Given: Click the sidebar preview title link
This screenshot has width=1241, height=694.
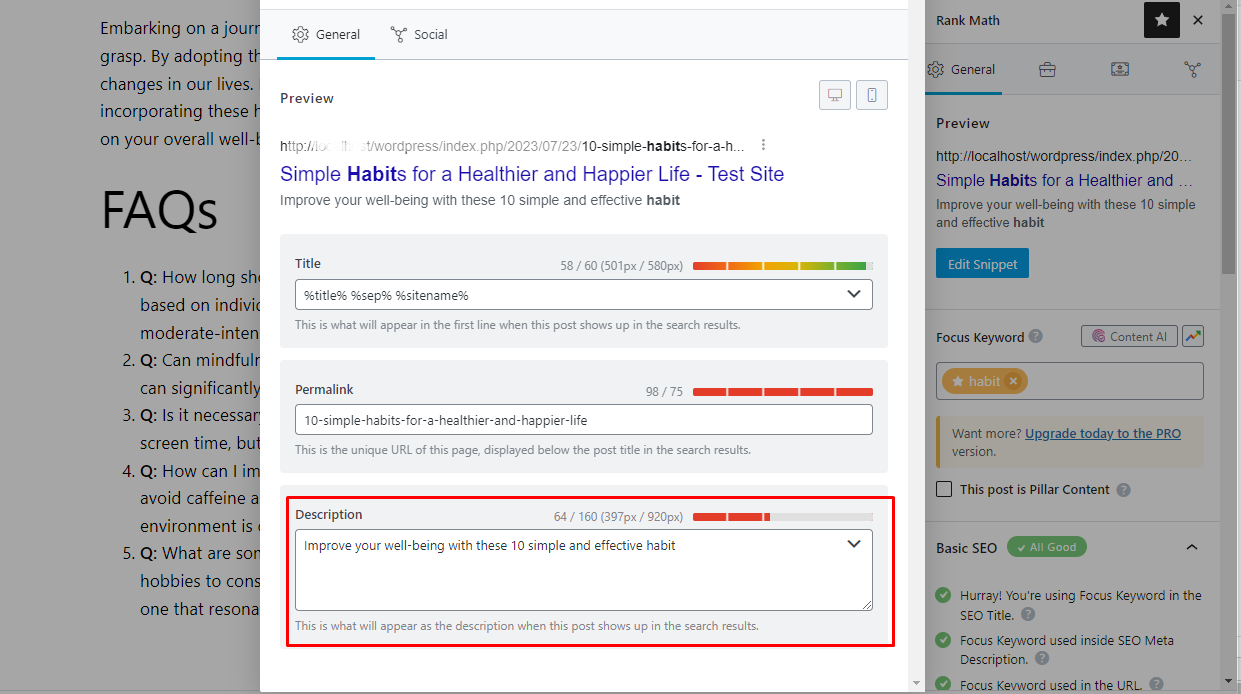Looking at the screenshot, I should pos(1064,180).
